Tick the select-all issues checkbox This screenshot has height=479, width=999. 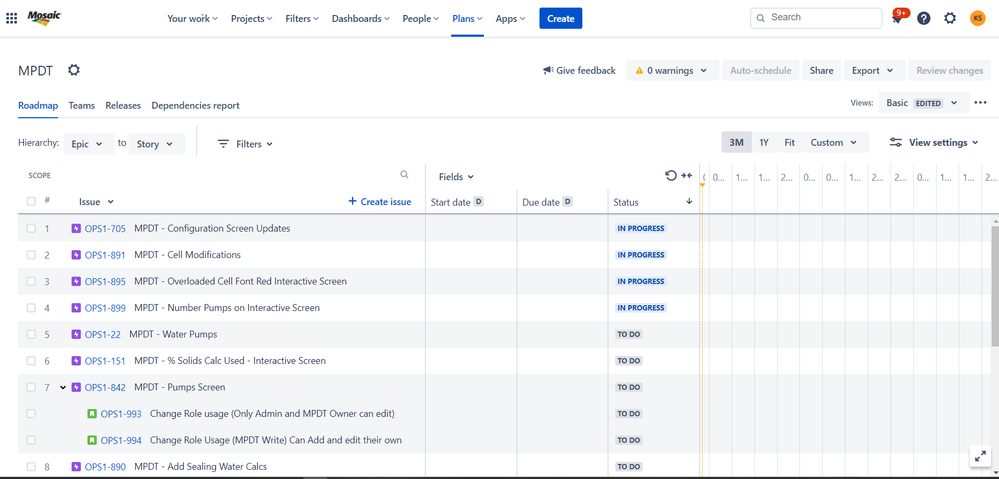(31, 201)
